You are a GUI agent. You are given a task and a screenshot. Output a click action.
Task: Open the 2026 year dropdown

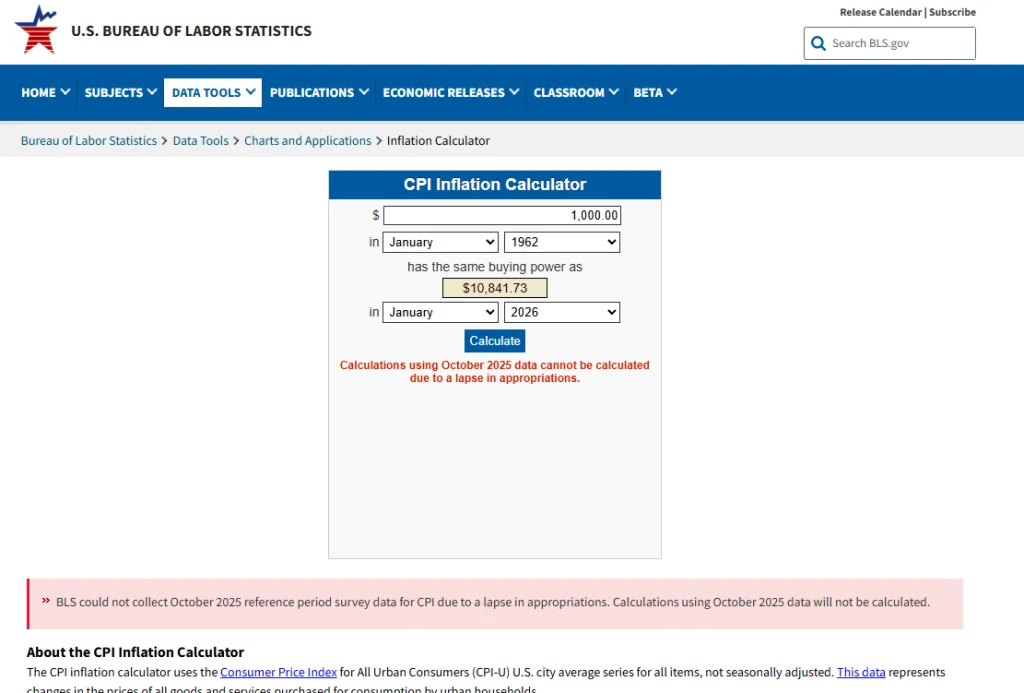pos(562,312)
